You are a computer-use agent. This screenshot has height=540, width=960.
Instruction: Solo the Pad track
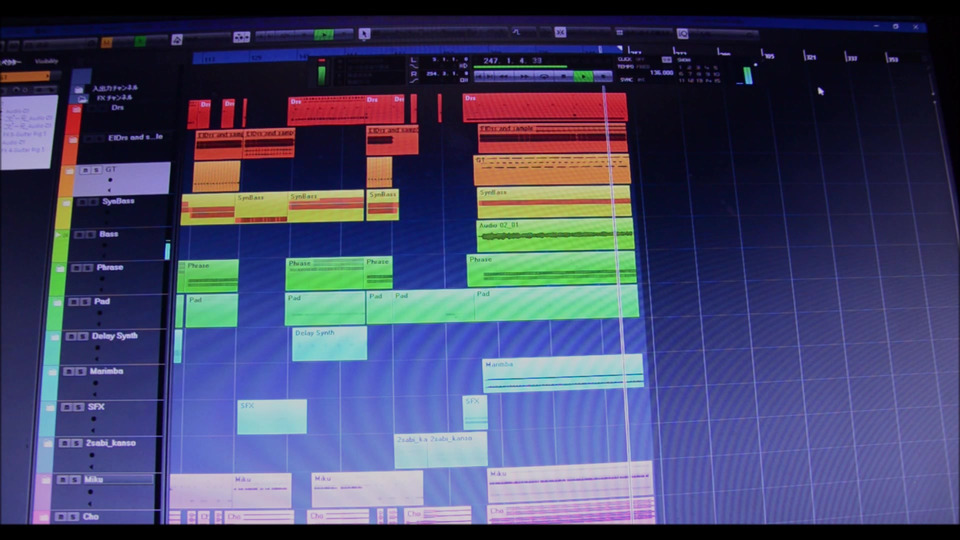click(84, 302)
